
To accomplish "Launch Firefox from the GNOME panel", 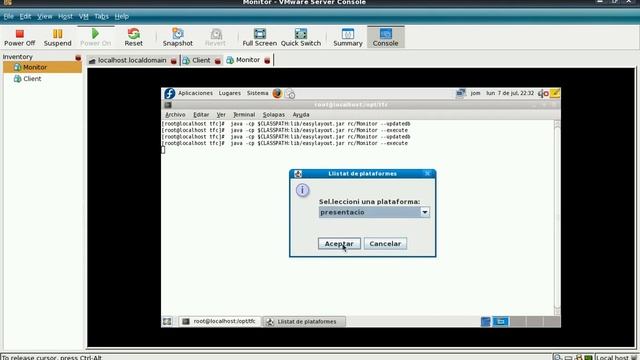I will click(277, 93).
